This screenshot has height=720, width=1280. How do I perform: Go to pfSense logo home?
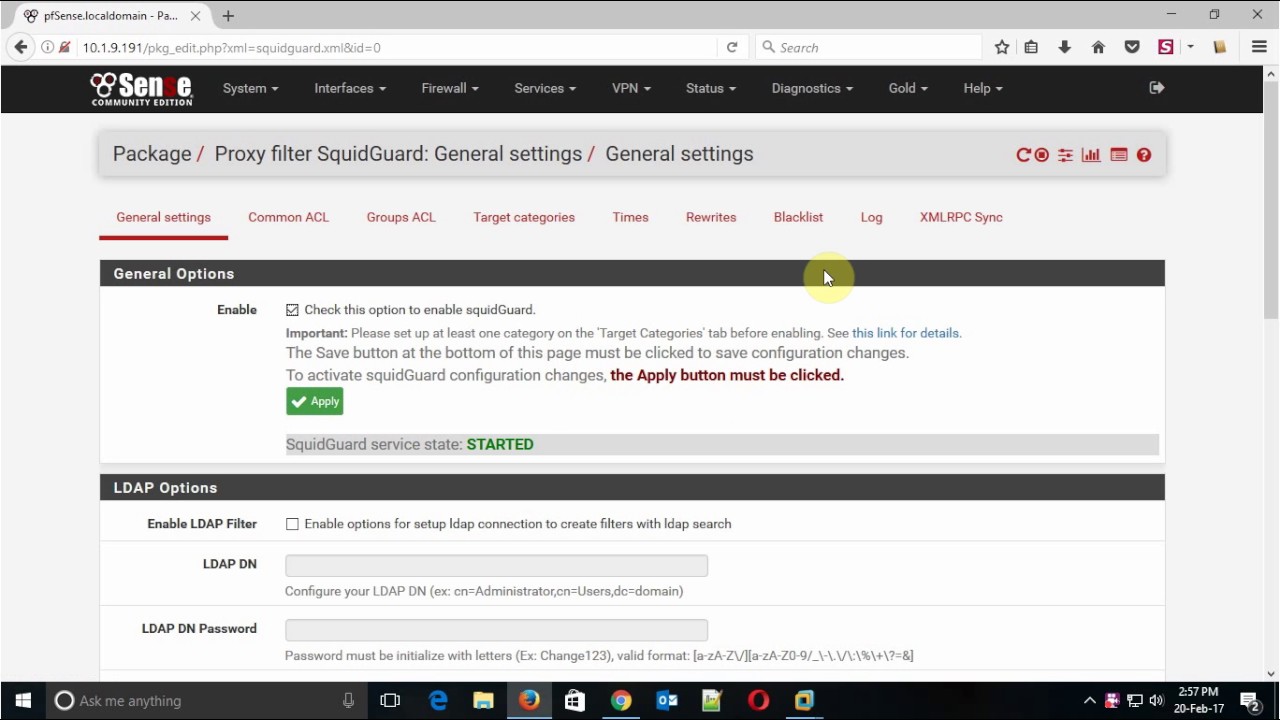pos(141,89)
